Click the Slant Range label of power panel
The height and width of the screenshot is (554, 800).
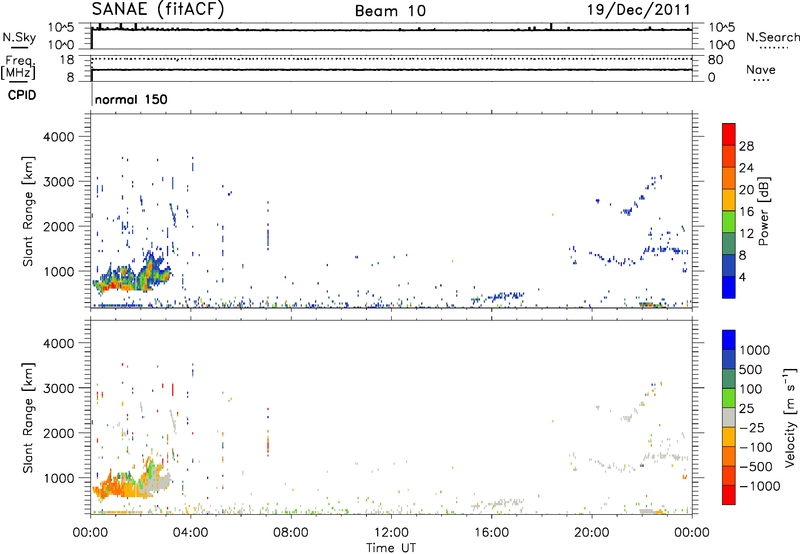click(28, 211)
